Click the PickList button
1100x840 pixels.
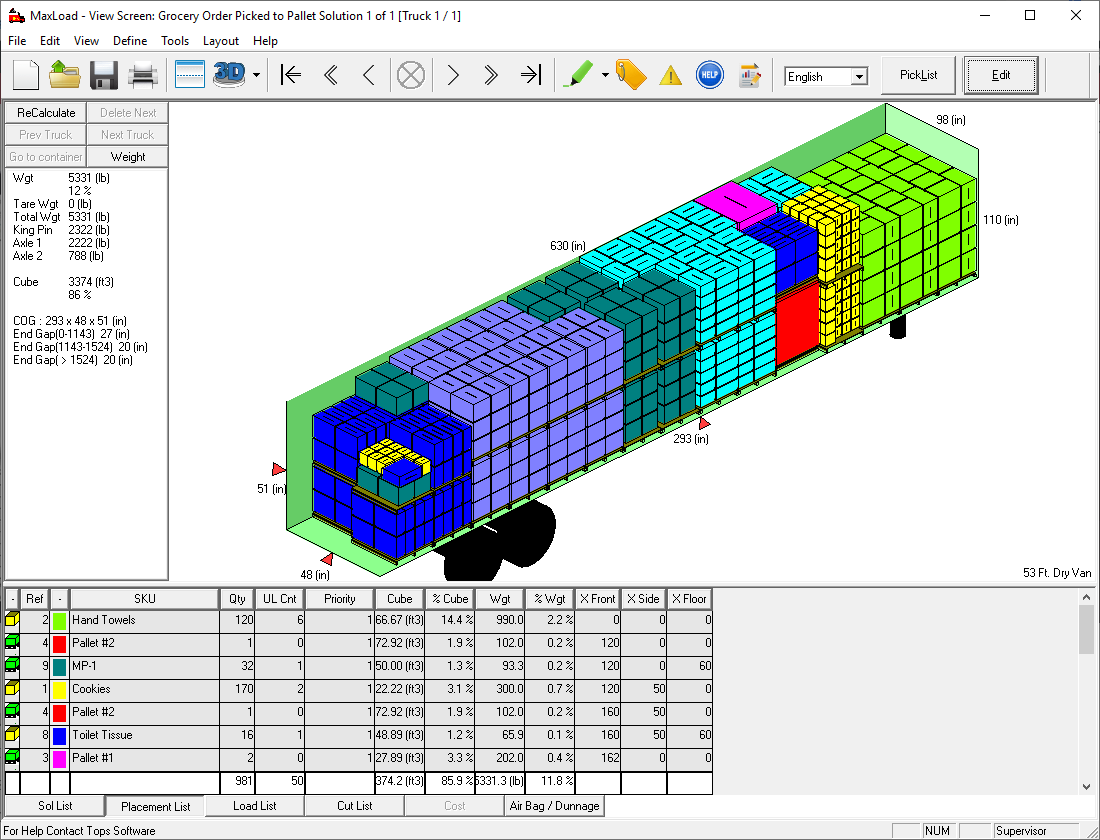tap(918, 75)
